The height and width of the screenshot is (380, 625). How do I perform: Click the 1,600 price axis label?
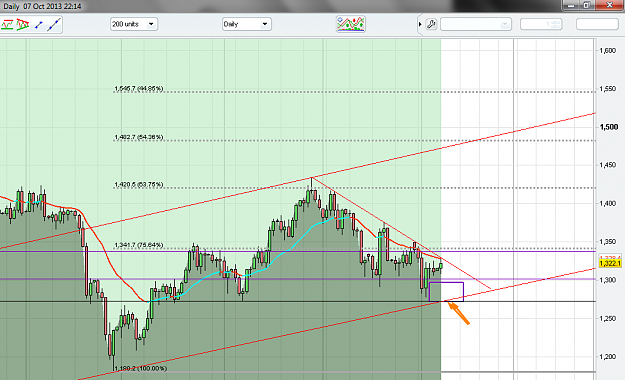pos(608,51)
